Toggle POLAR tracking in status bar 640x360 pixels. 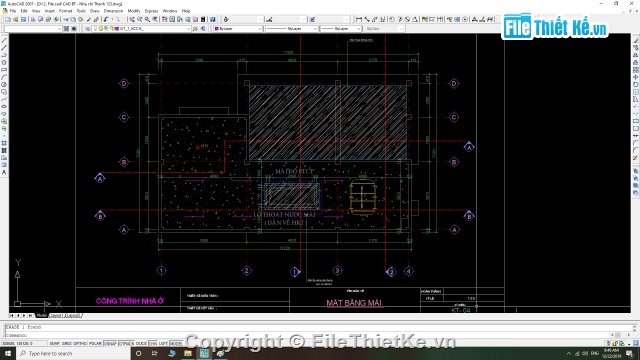coord(95,344)
